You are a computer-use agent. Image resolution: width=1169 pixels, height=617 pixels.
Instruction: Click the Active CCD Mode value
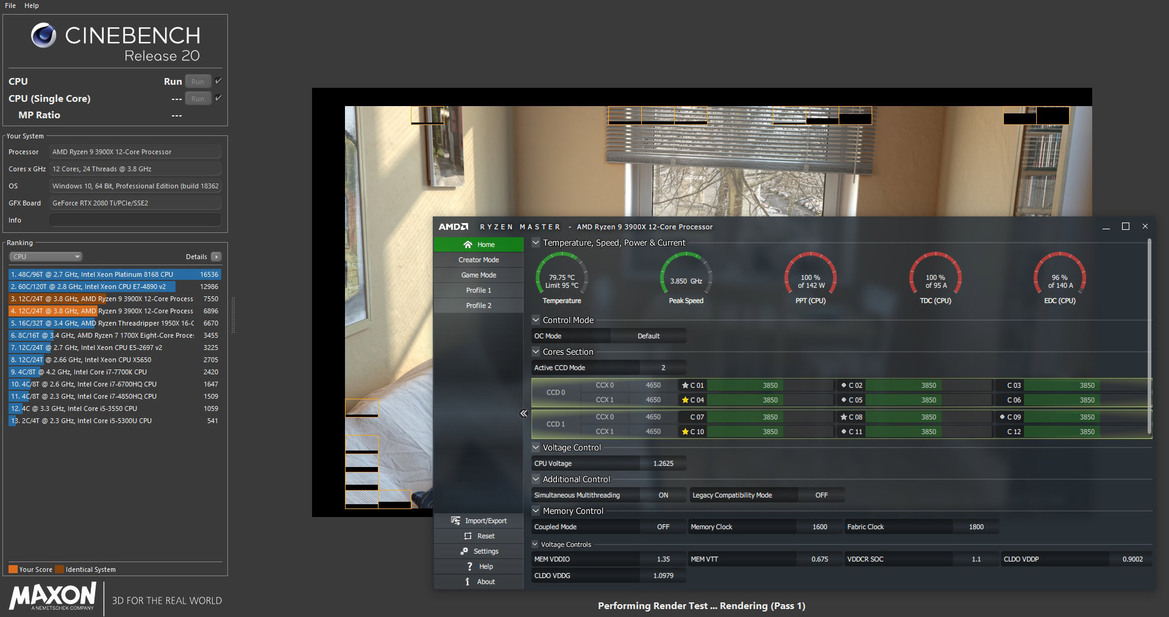(x=663, y=367)
